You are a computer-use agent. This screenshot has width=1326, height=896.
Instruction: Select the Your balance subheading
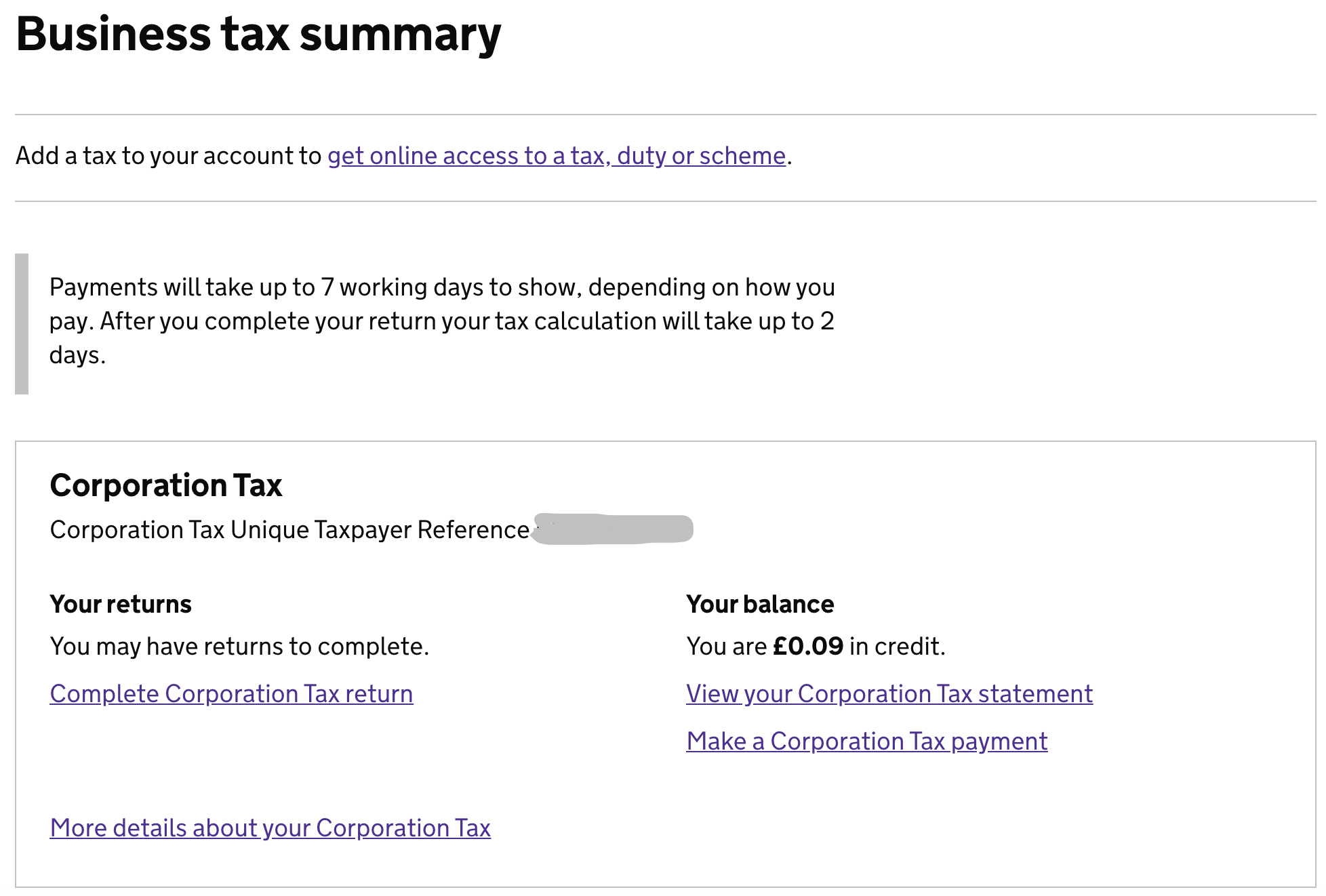pos(760,604)
